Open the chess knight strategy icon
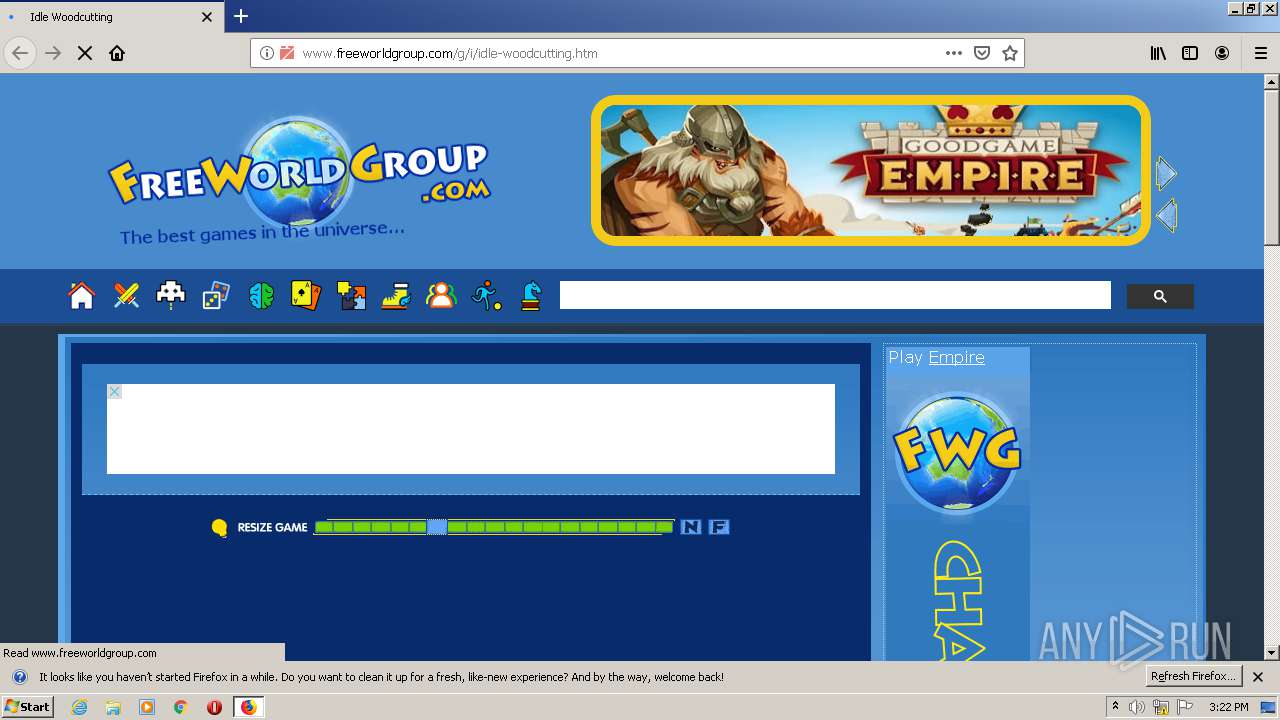 click(x=531, y=296)
